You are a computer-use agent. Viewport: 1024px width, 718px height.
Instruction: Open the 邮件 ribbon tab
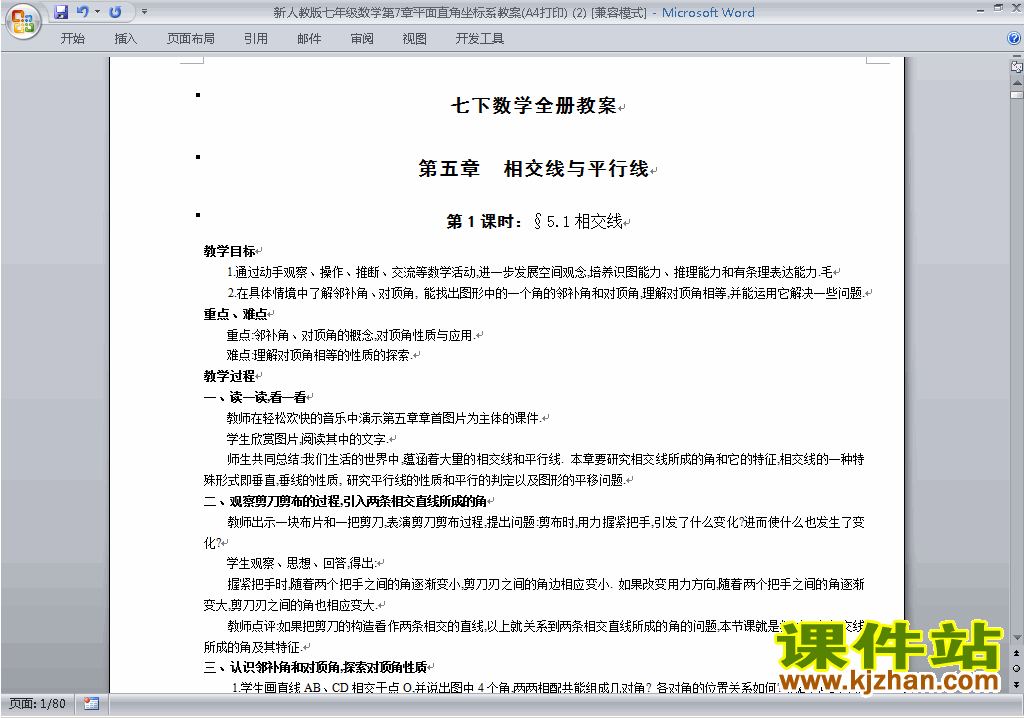tap(309, 39)
